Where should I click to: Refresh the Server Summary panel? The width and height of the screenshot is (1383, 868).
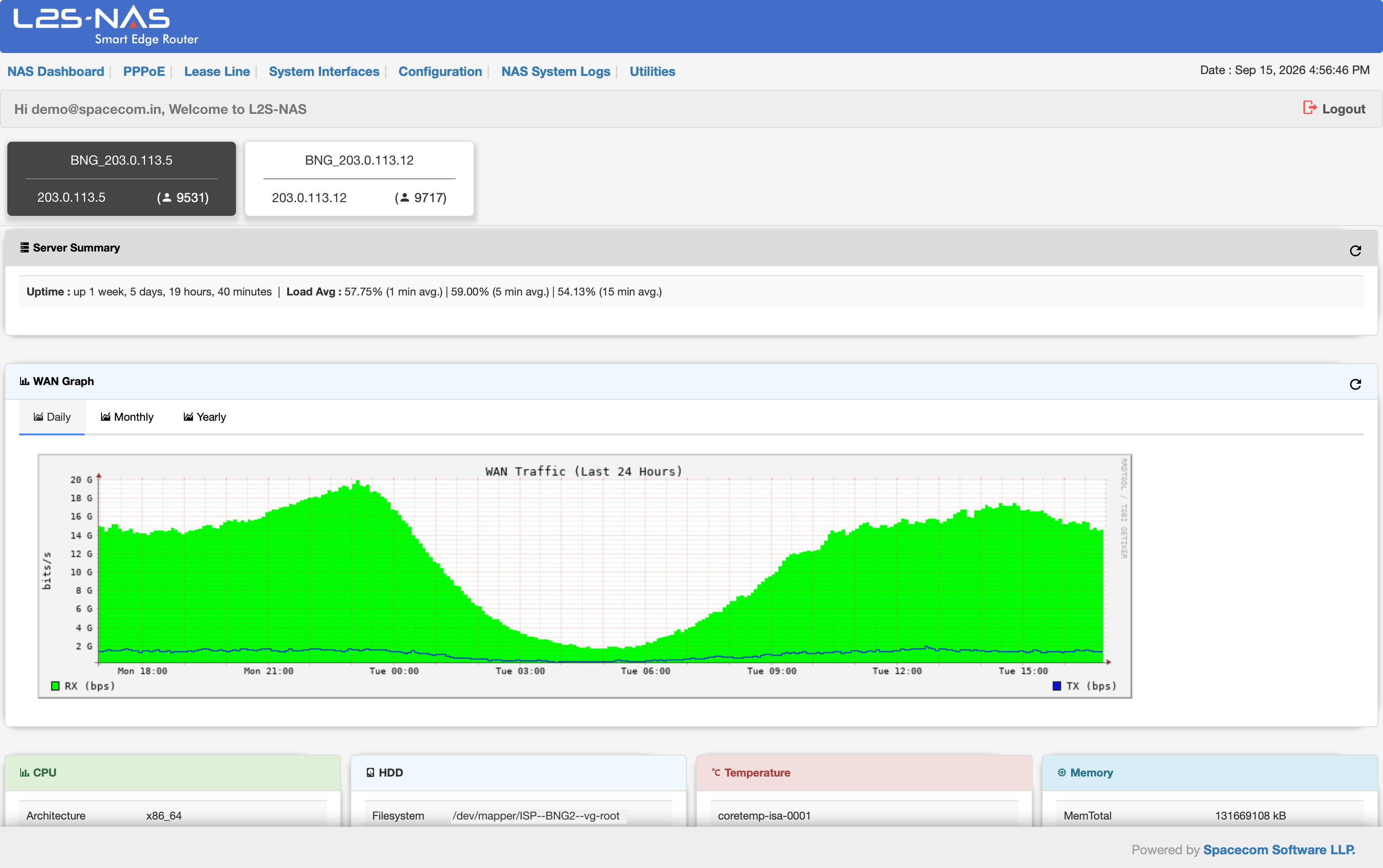coord(1355,251)
